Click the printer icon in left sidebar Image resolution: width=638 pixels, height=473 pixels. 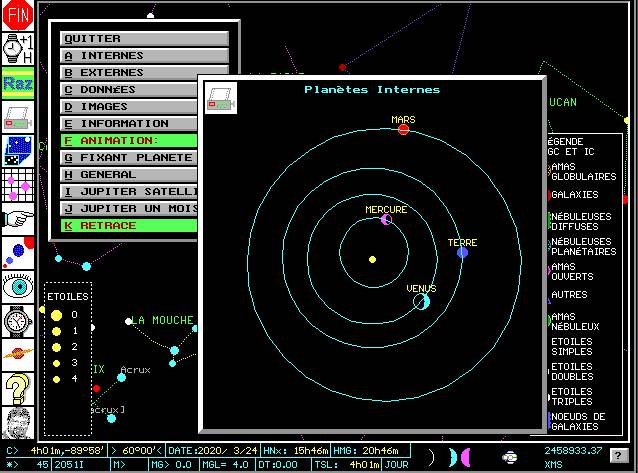[18, 117]
